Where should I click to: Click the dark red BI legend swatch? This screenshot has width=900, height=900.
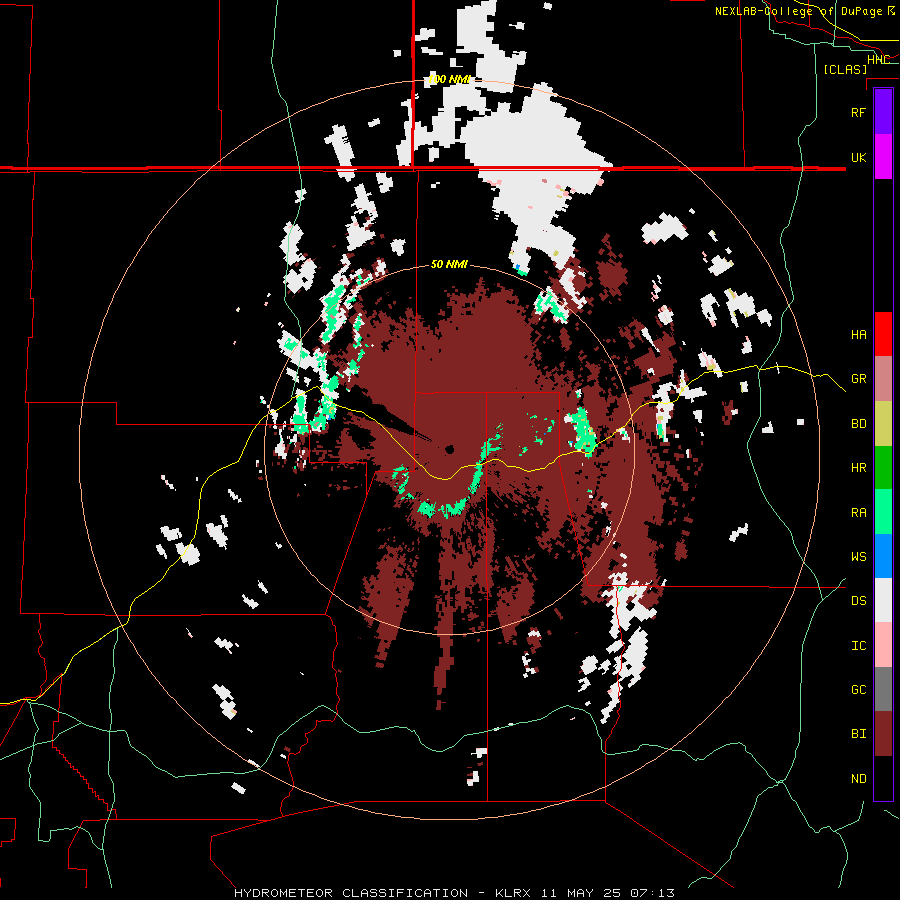coord(883,734)
